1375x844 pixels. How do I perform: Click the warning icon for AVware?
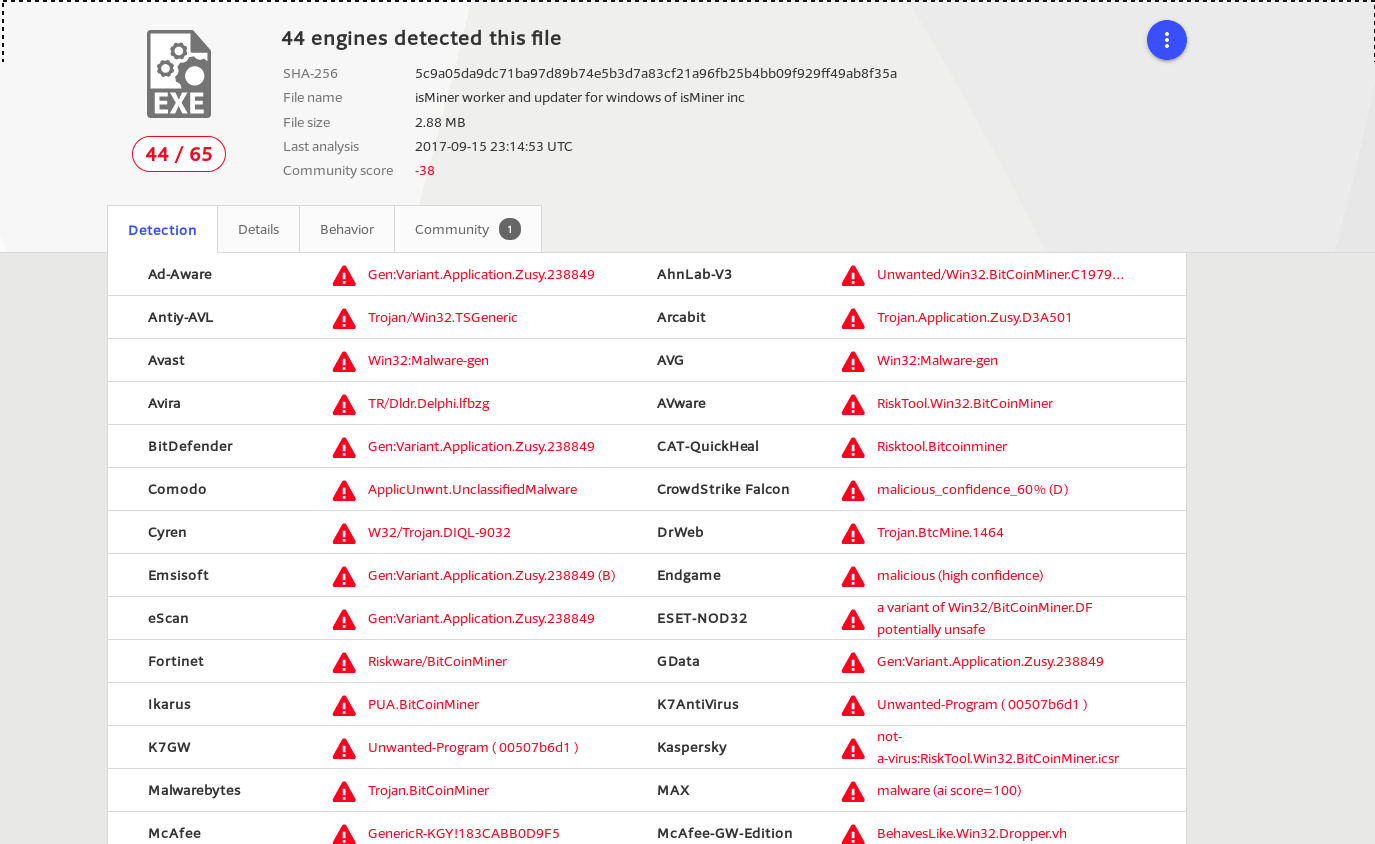(853, 404)
